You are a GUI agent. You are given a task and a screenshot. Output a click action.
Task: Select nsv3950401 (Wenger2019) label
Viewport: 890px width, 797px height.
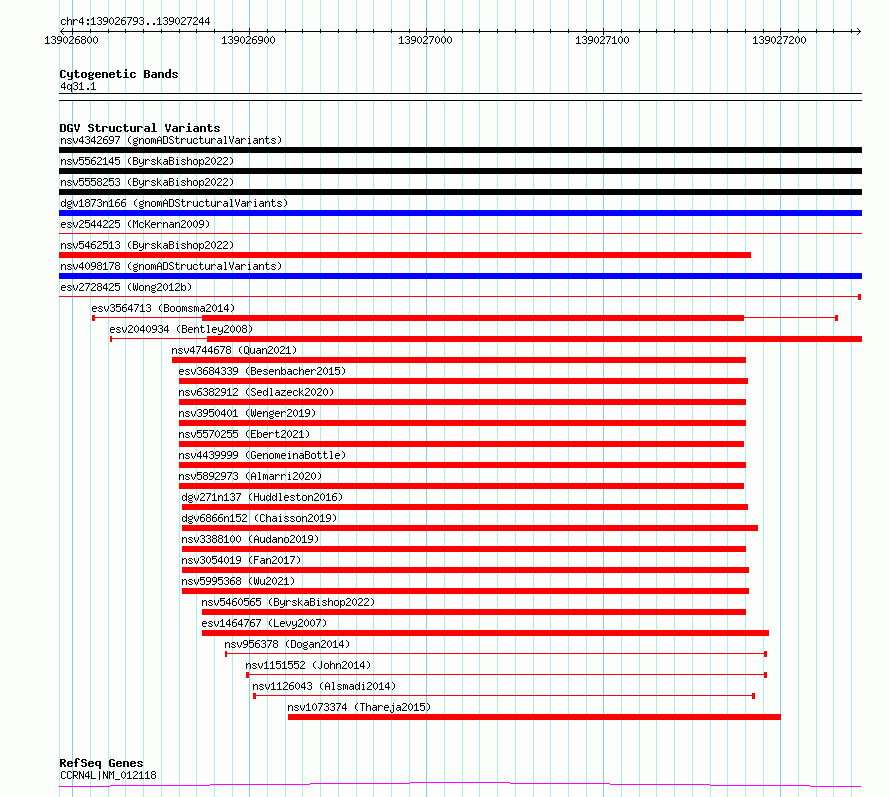(247, 413)
